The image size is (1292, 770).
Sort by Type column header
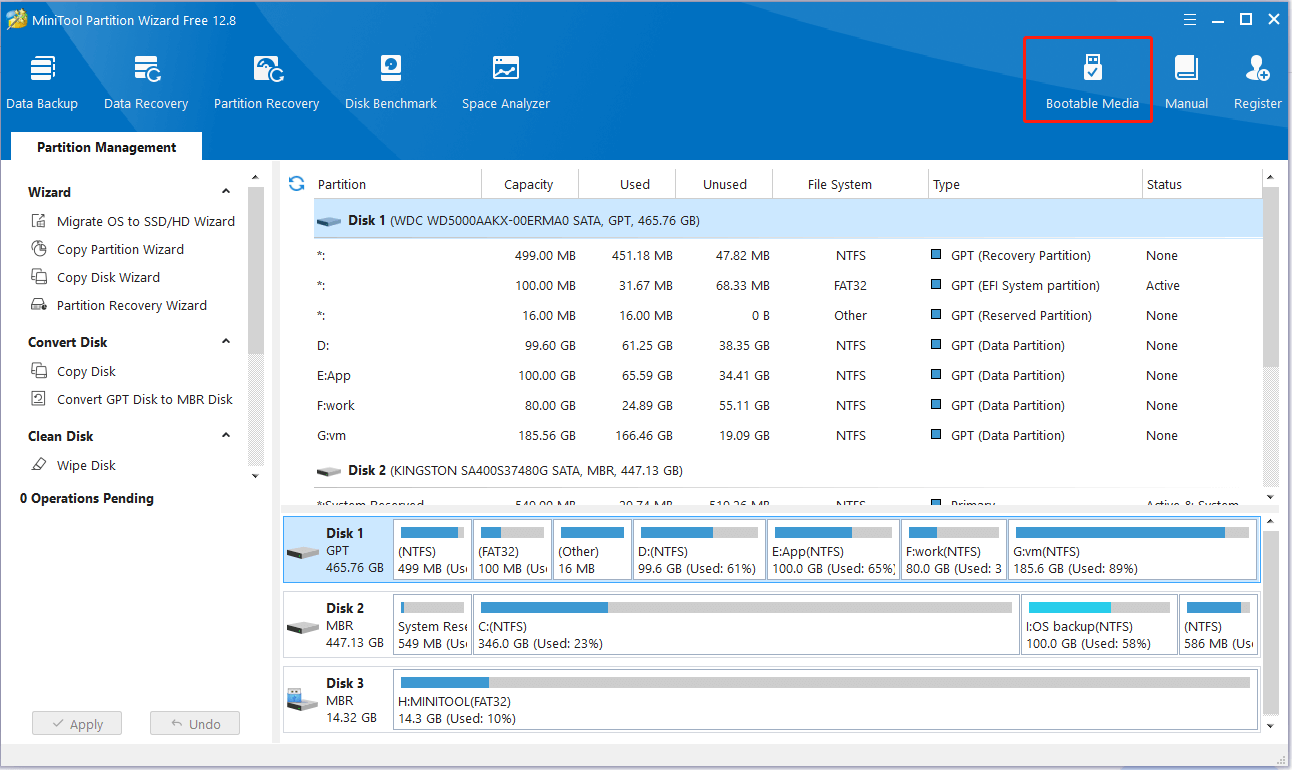coord(1035,184)
